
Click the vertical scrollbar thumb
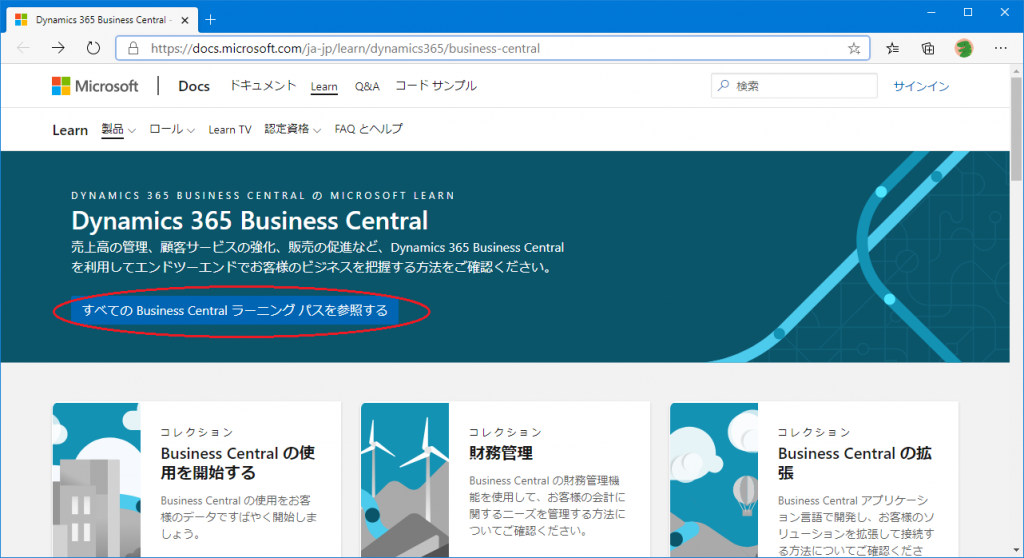[1016, 129]
